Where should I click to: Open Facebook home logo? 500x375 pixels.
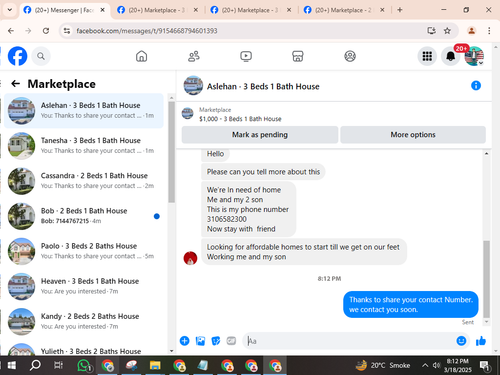[x=17, y=56]
